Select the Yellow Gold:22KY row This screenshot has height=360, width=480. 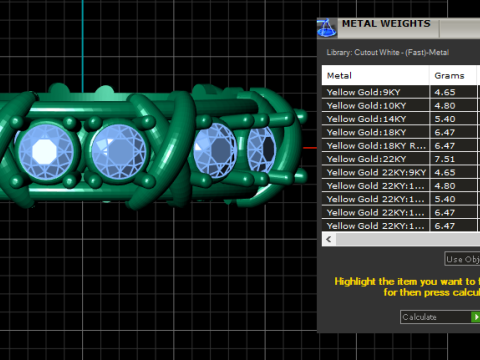[401, 159]
